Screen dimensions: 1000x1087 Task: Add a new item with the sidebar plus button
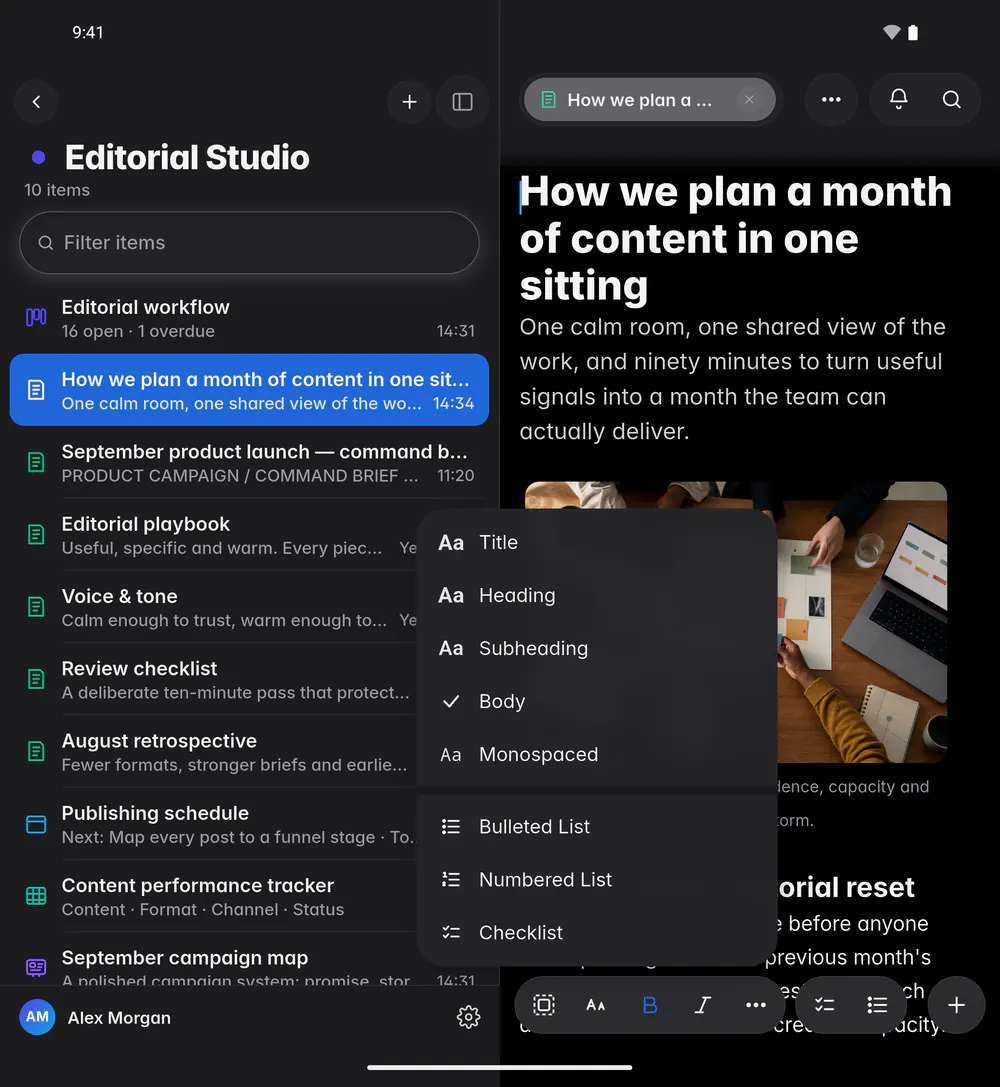410,102
